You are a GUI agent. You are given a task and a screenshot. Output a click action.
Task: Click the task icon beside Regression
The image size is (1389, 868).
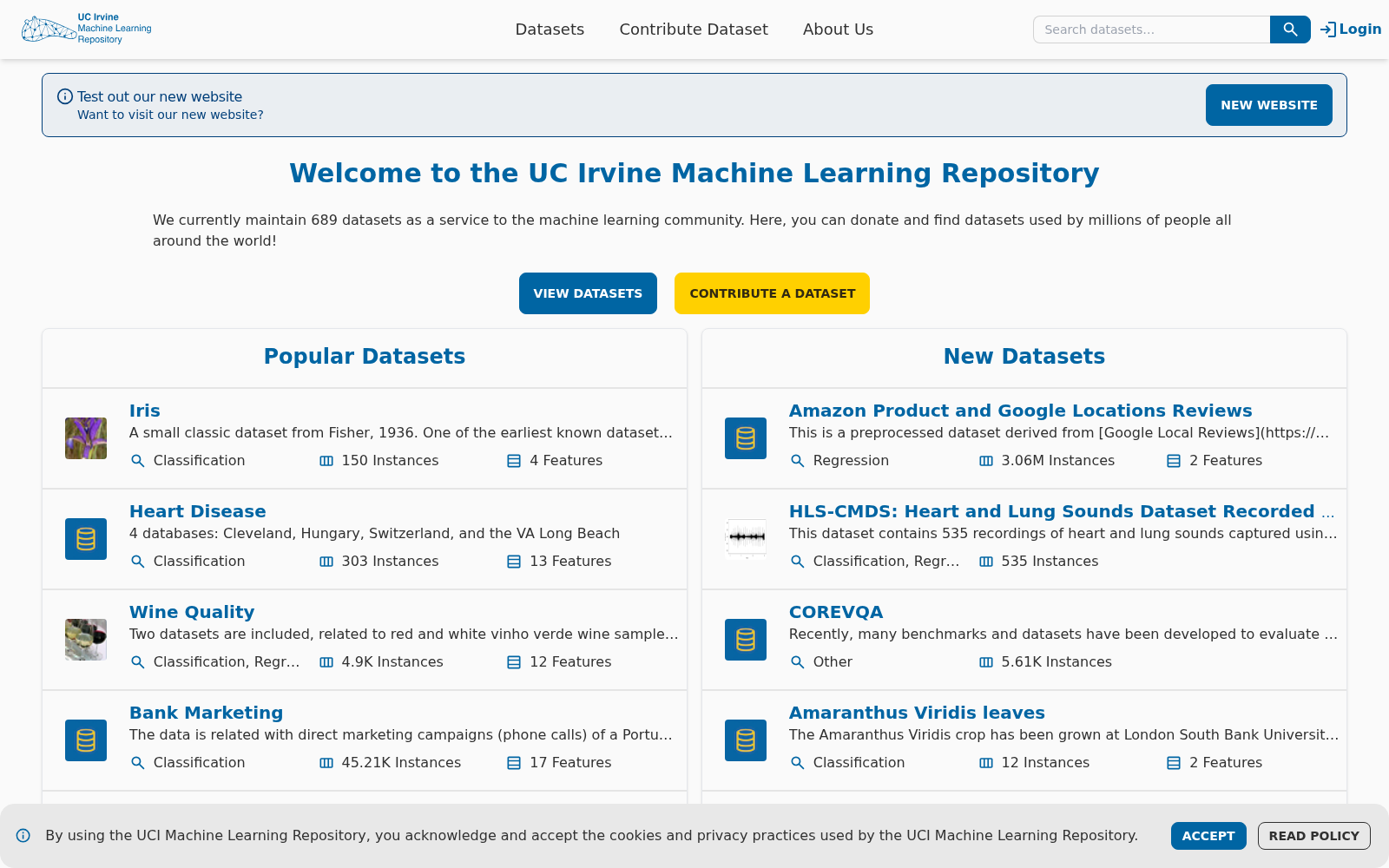[x=797, y=461]
